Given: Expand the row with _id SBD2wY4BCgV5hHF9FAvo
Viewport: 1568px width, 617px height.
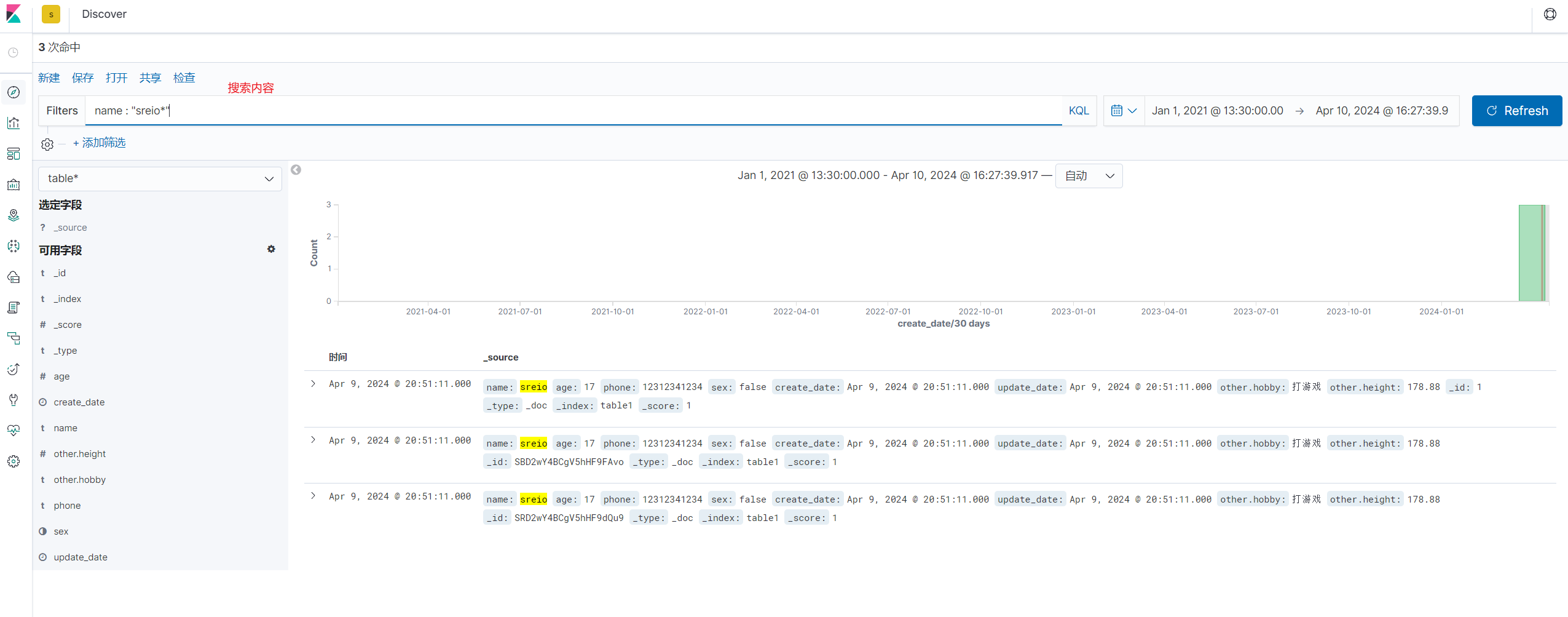Looking at the screenshot, I should click(x=313, y=440).
